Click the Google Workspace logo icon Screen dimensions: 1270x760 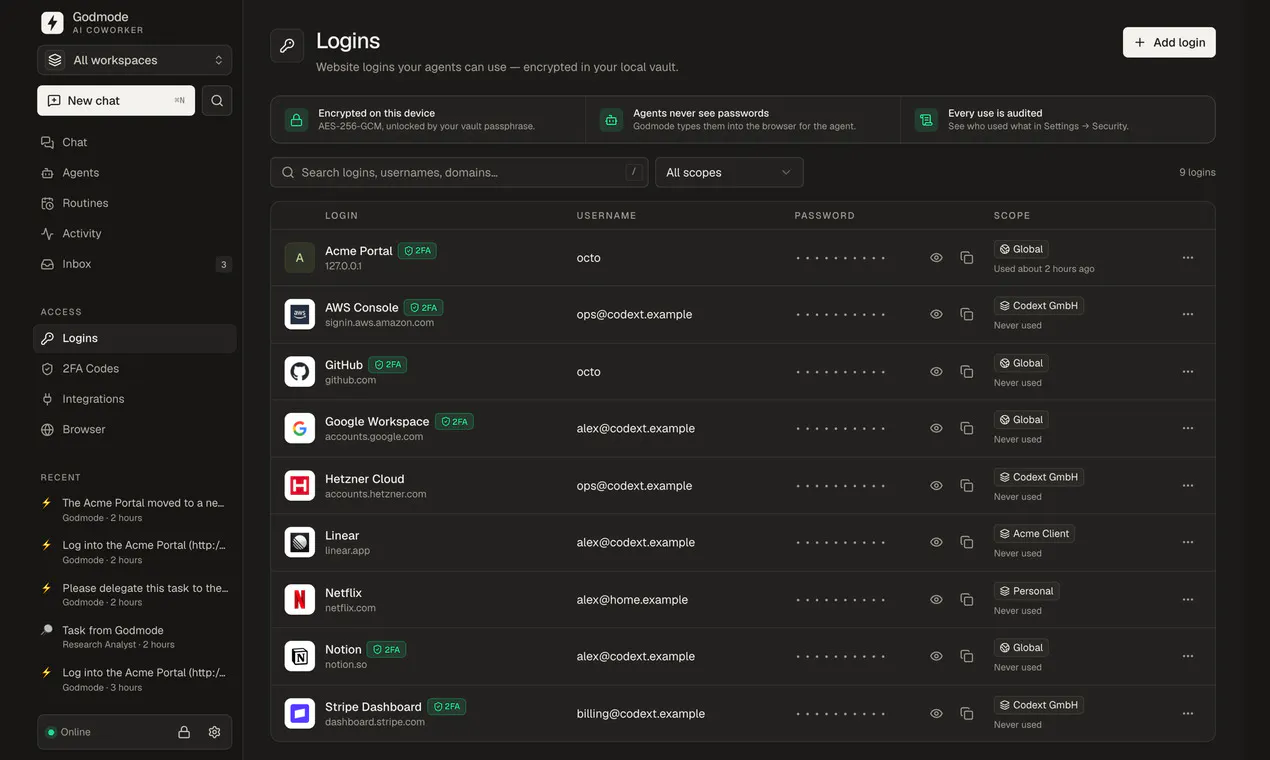click(300, 429)
